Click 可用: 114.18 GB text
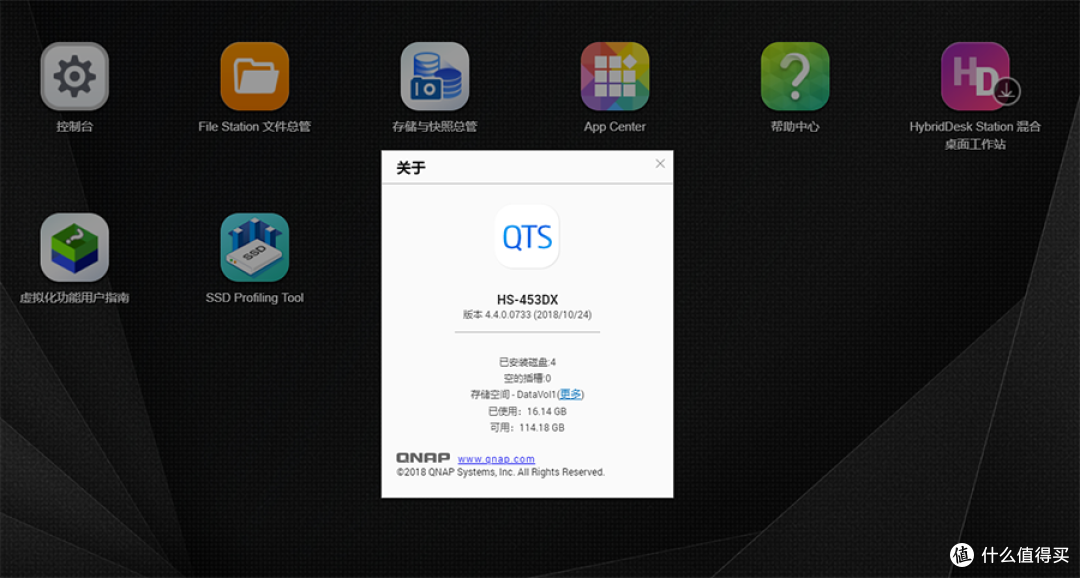 527,428
